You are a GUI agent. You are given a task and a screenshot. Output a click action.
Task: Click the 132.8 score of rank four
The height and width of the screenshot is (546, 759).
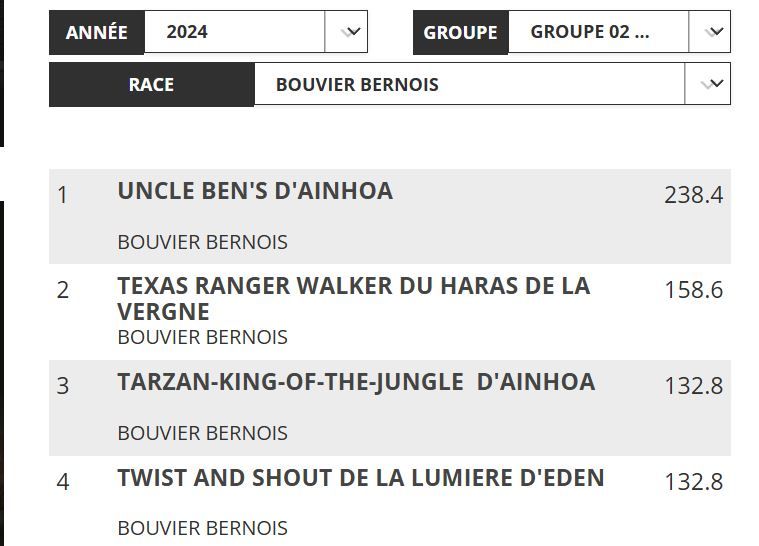coord(694,482)
